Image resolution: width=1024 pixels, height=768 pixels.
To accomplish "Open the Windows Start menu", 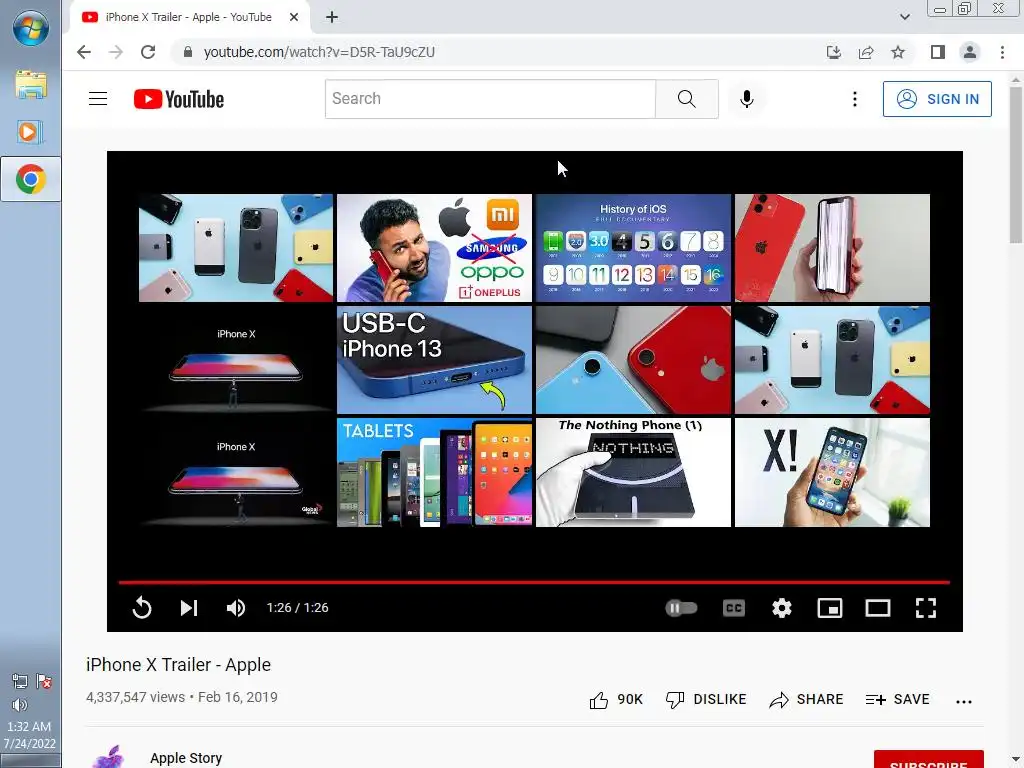I will pyautogui.click(x=30, y=28).
